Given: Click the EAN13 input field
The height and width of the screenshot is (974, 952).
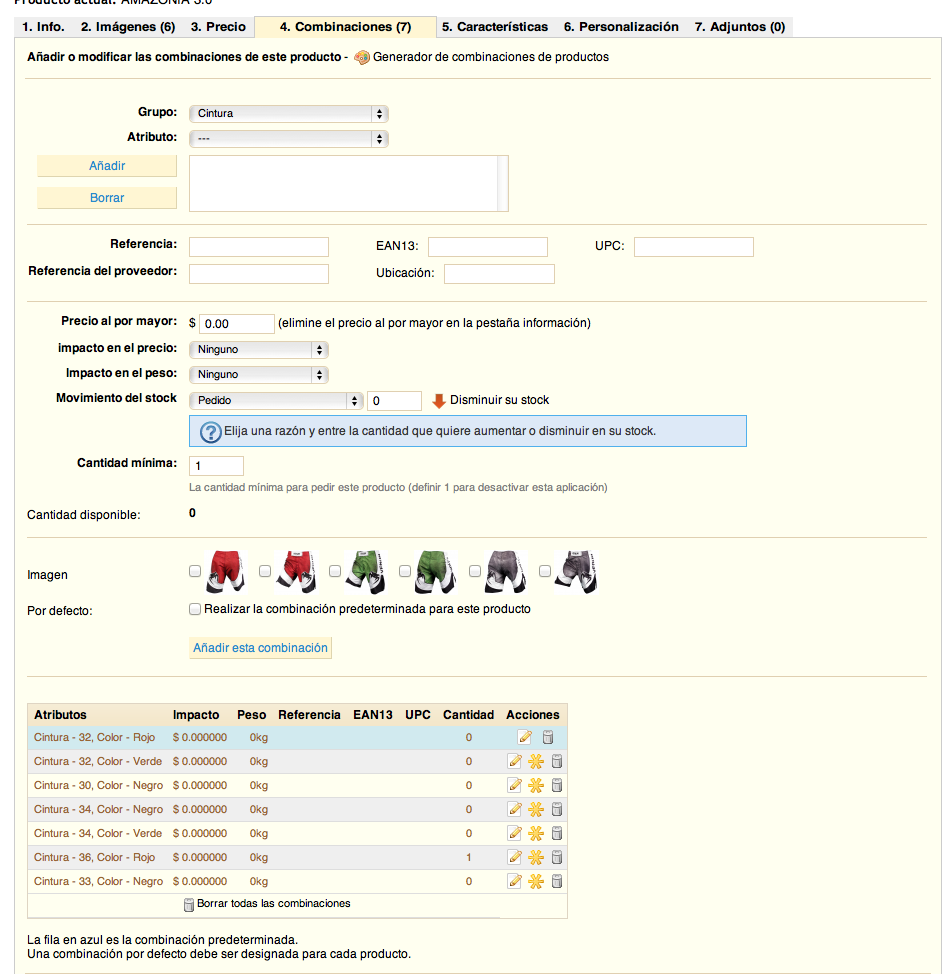Looking at the screenshot, I should tap(488, 247).
